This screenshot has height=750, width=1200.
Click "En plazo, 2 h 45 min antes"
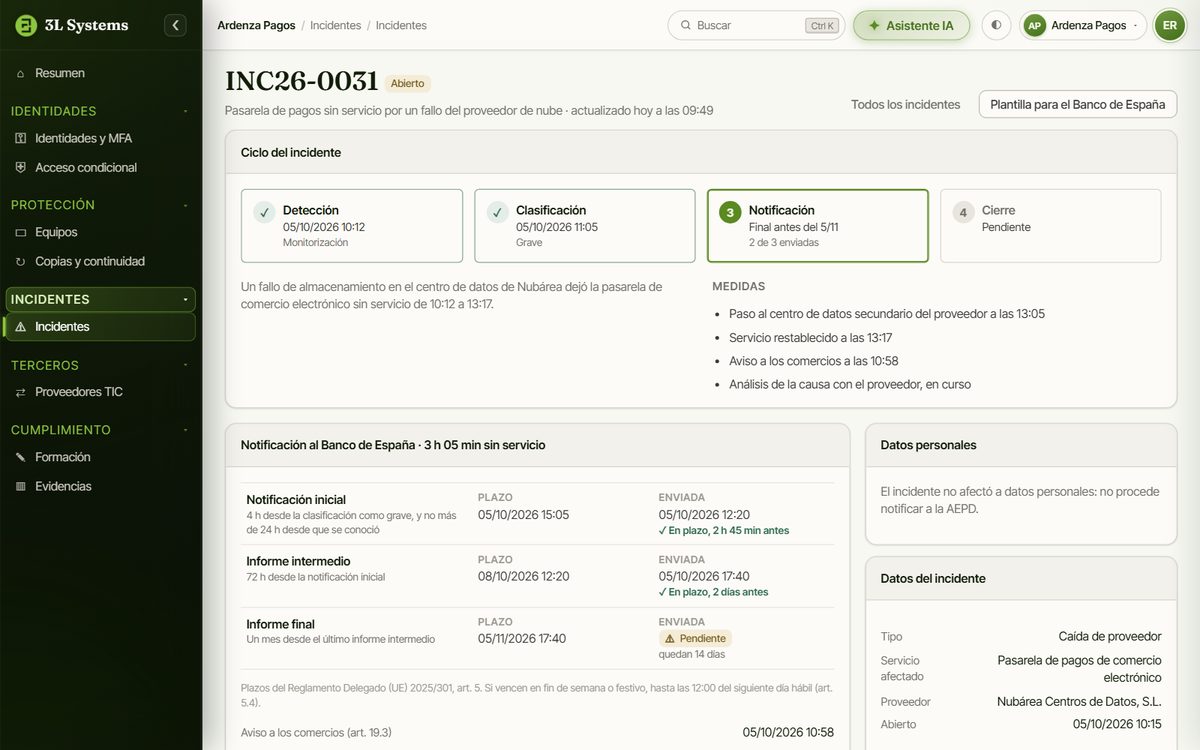pos(724,531)
